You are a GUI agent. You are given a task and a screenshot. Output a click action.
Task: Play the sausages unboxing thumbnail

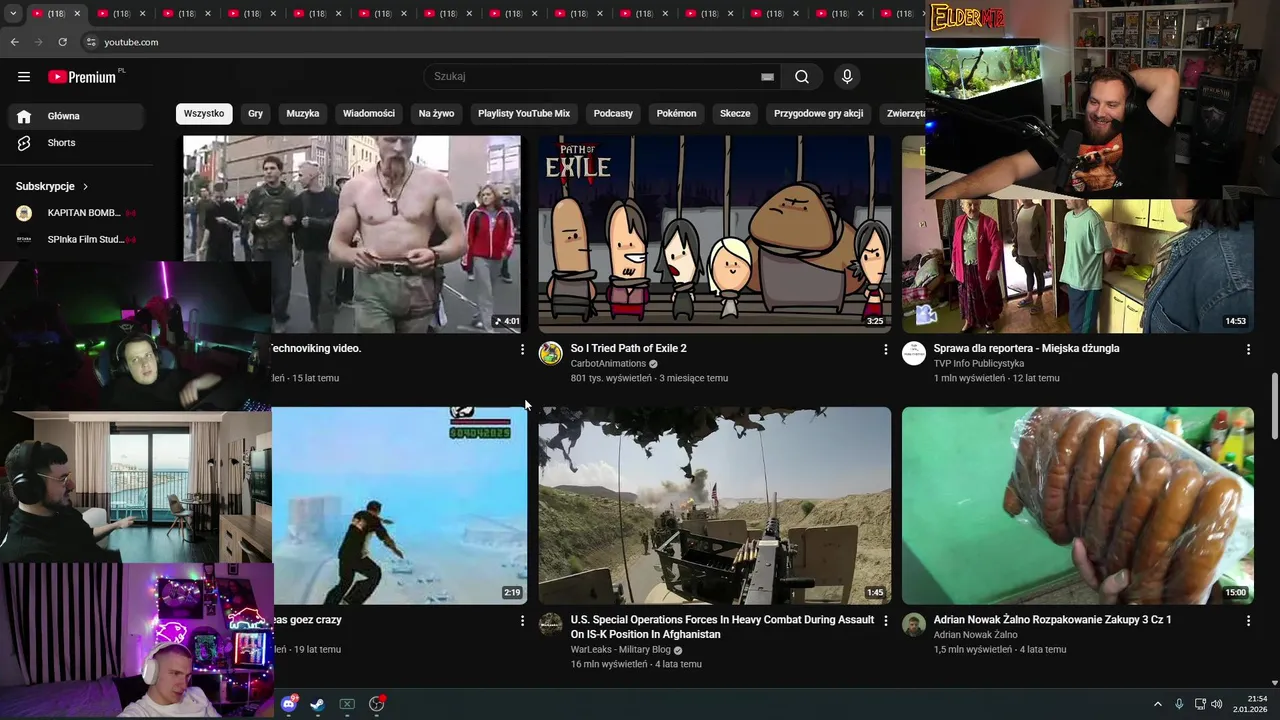coord(1078,505)
